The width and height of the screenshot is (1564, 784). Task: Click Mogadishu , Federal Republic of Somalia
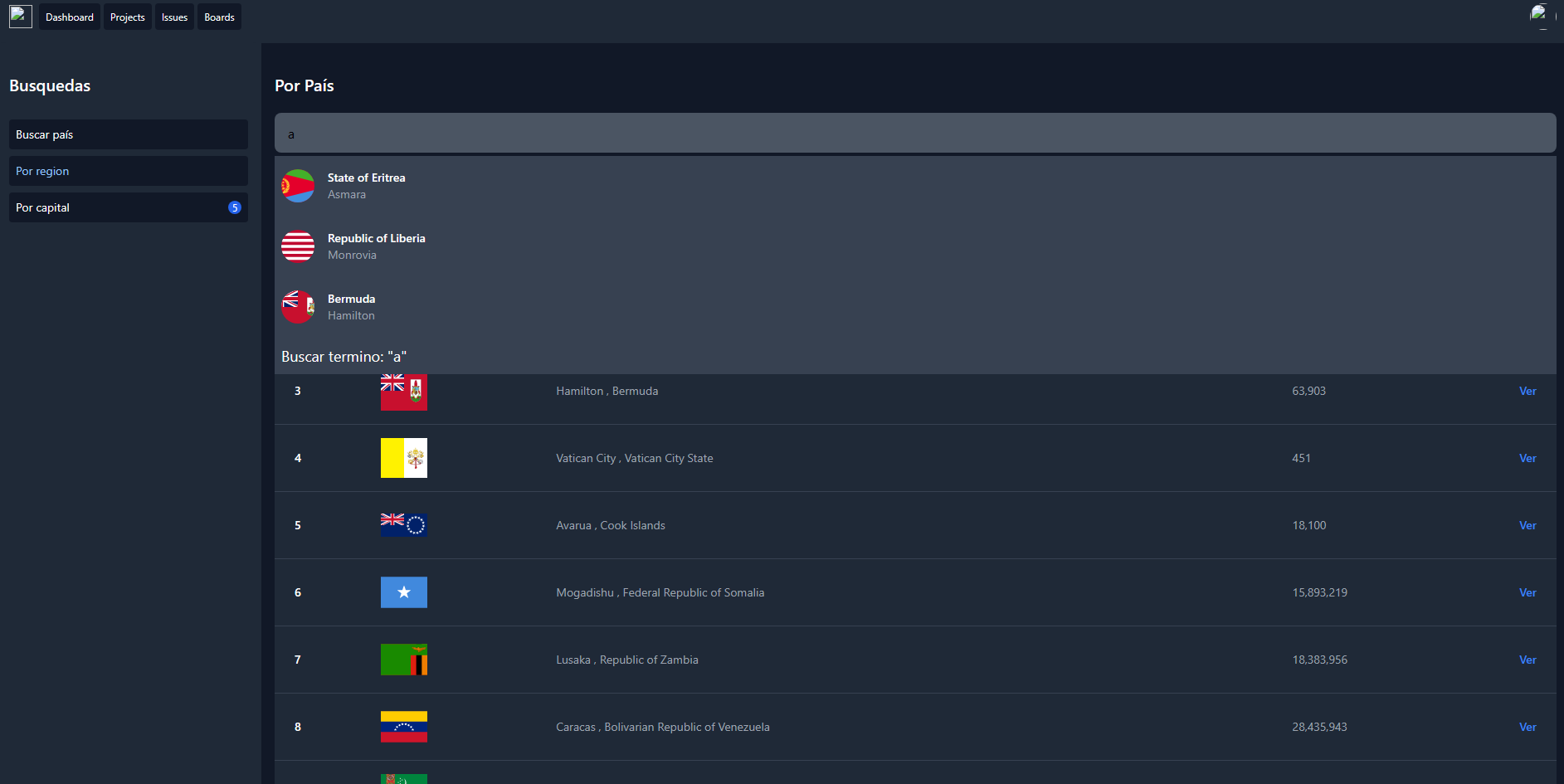[660, 592]
